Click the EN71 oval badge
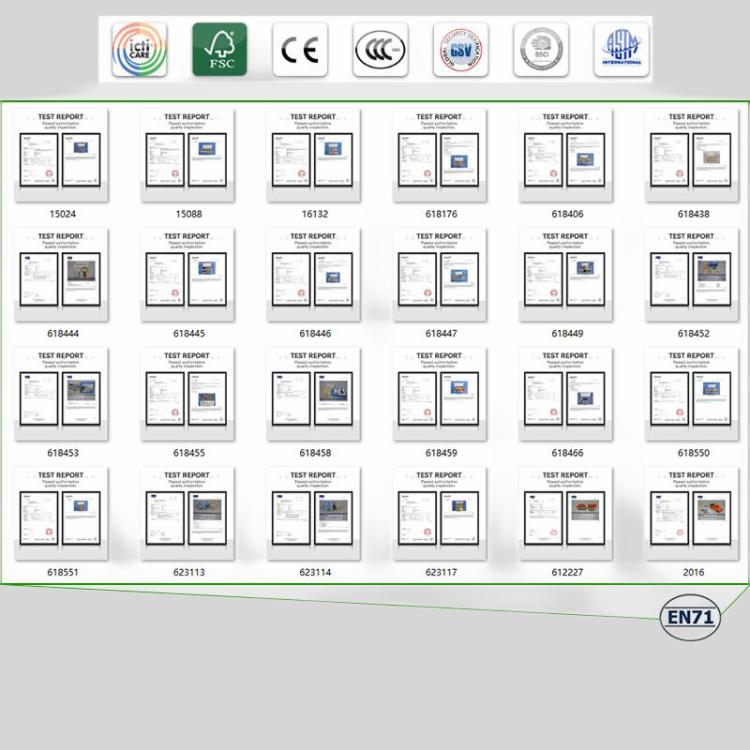The width and height of the screenshot is (750, 750). click(690, 618)
